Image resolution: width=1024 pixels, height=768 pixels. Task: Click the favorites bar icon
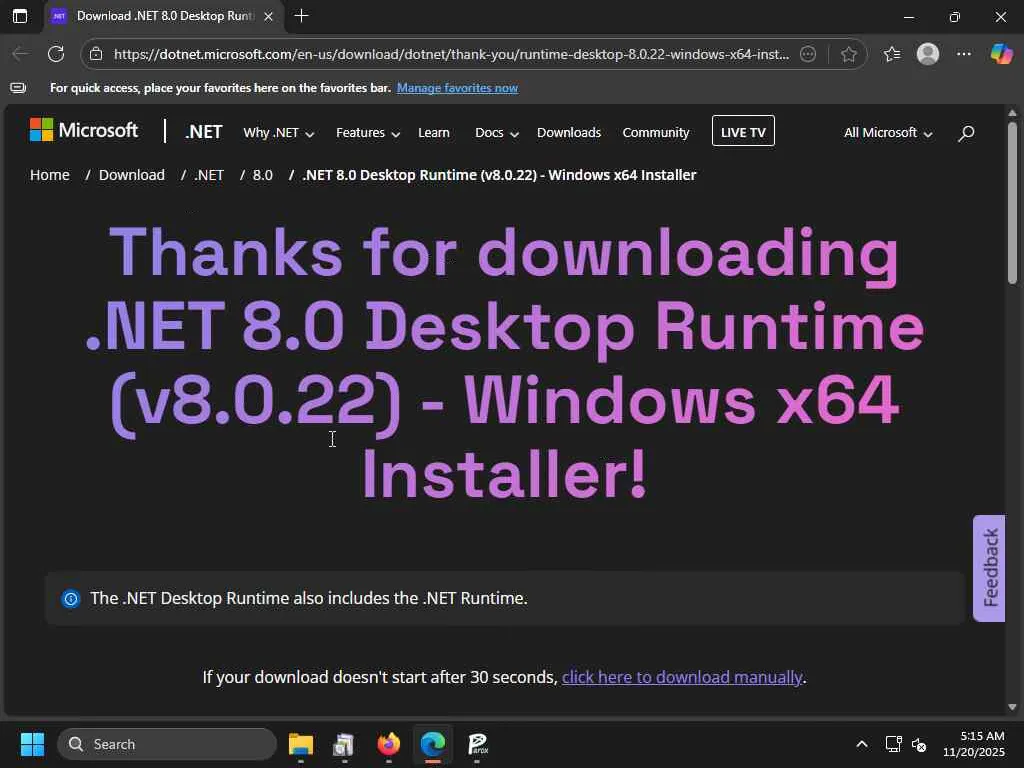pyautogui.click(x=18, y=88)
